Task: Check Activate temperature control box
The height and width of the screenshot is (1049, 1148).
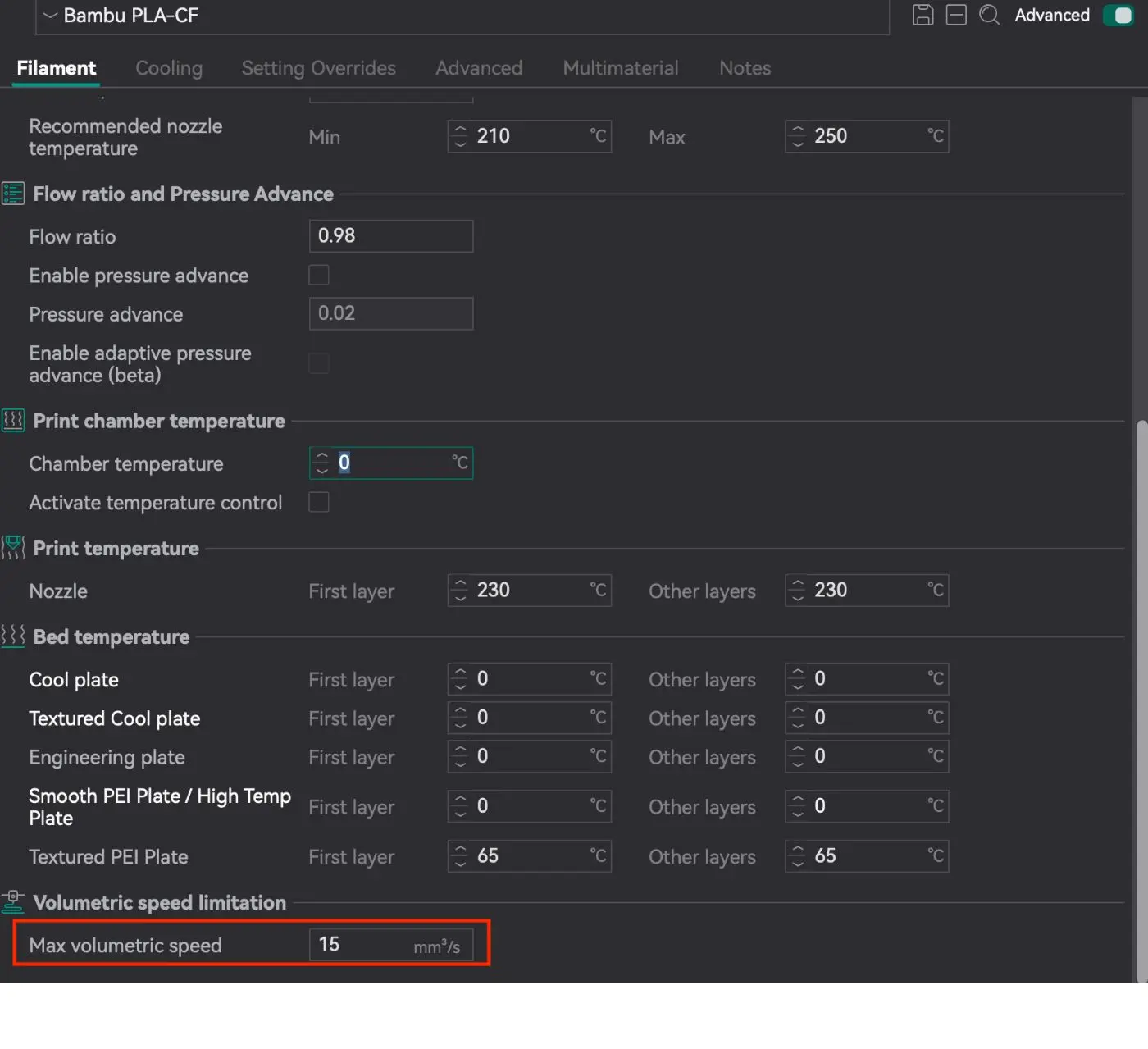Action: click(x=319, y=502)
